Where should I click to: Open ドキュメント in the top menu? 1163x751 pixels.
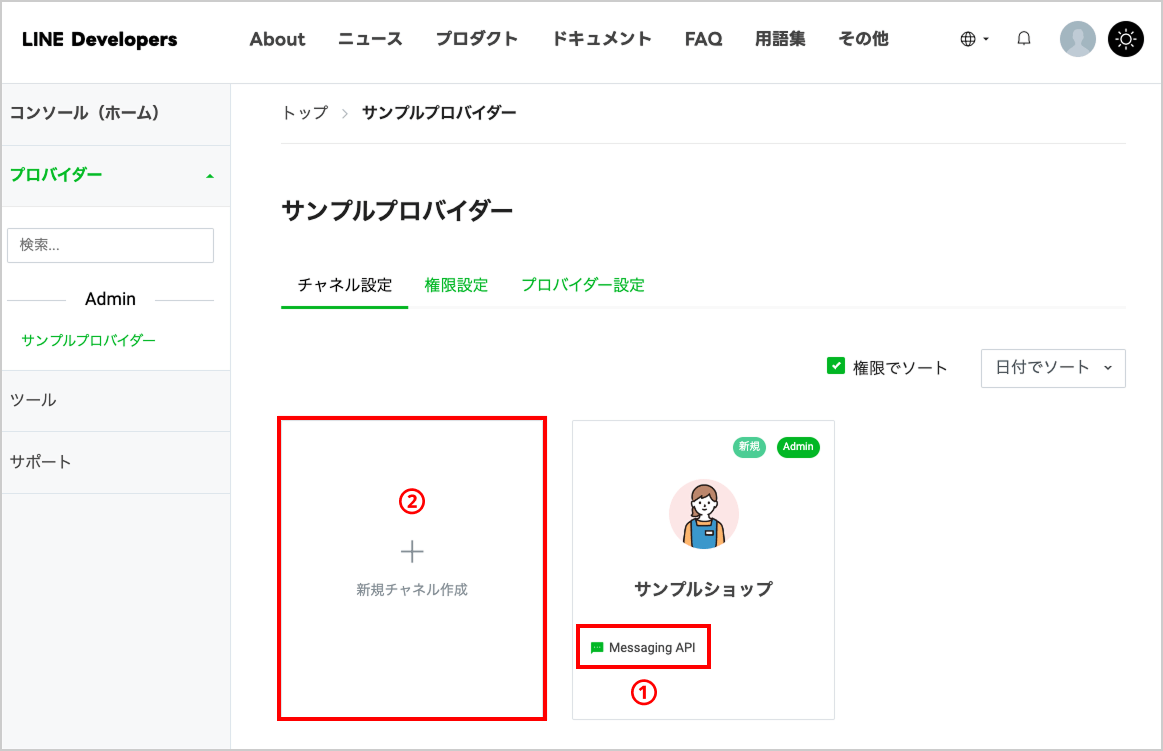pyautogui.click(x=602, y=39)
